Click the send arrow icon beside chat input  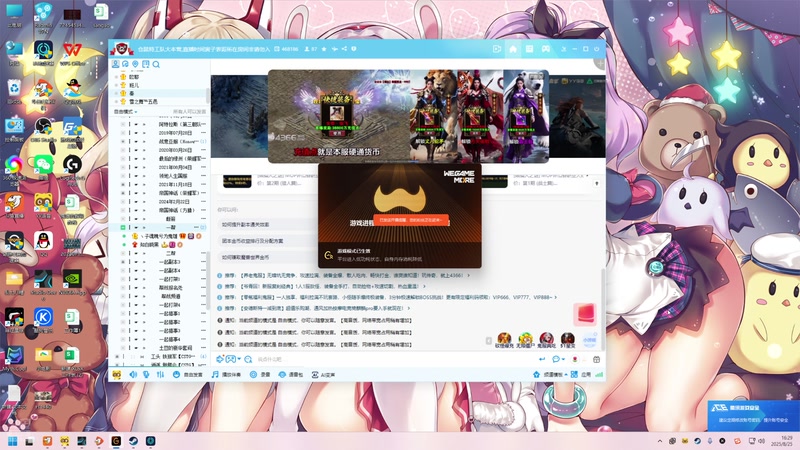(542, 359)
